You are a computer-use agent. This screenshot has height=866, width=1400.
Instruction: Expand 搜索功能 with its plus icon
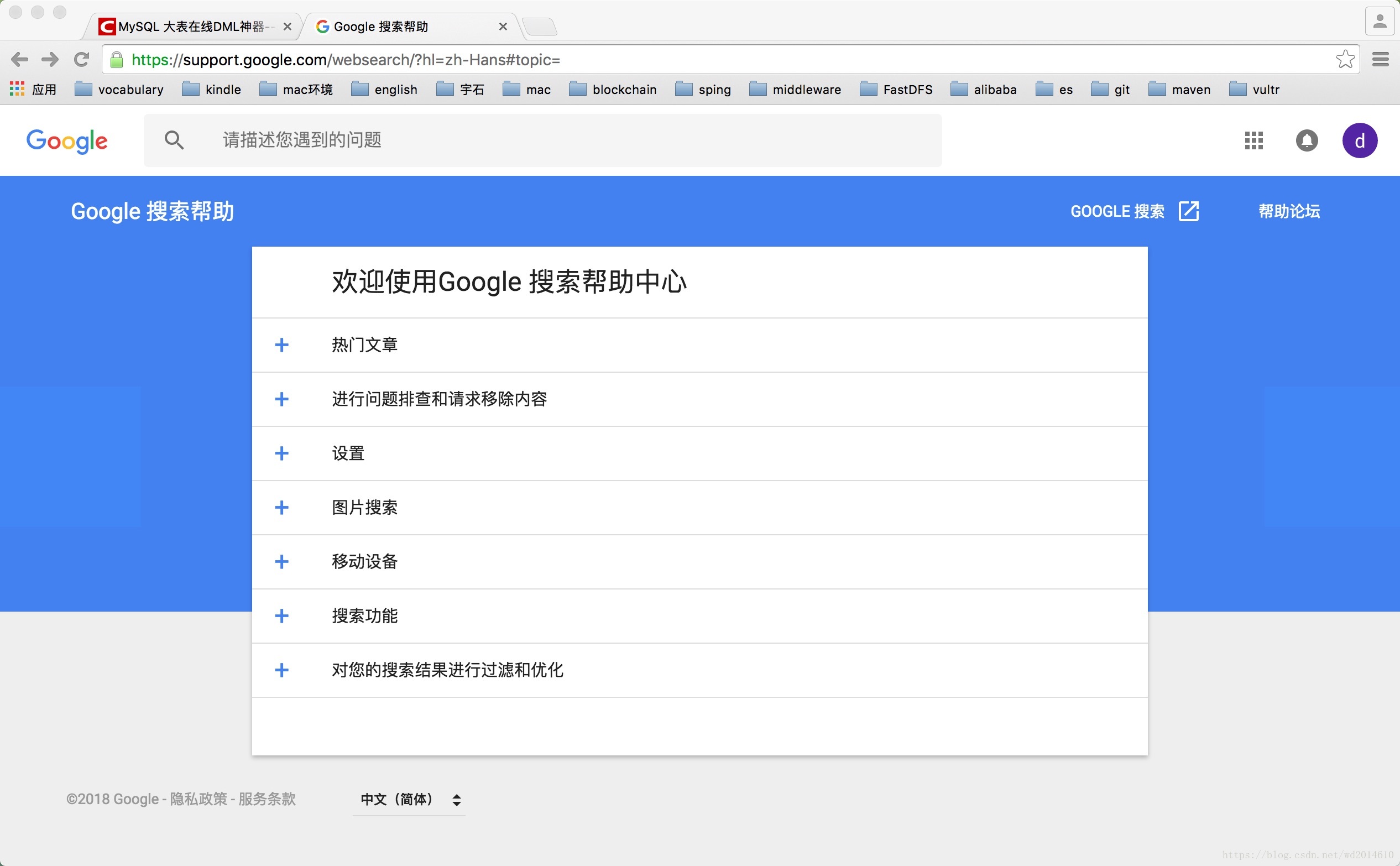pos(282,615)
